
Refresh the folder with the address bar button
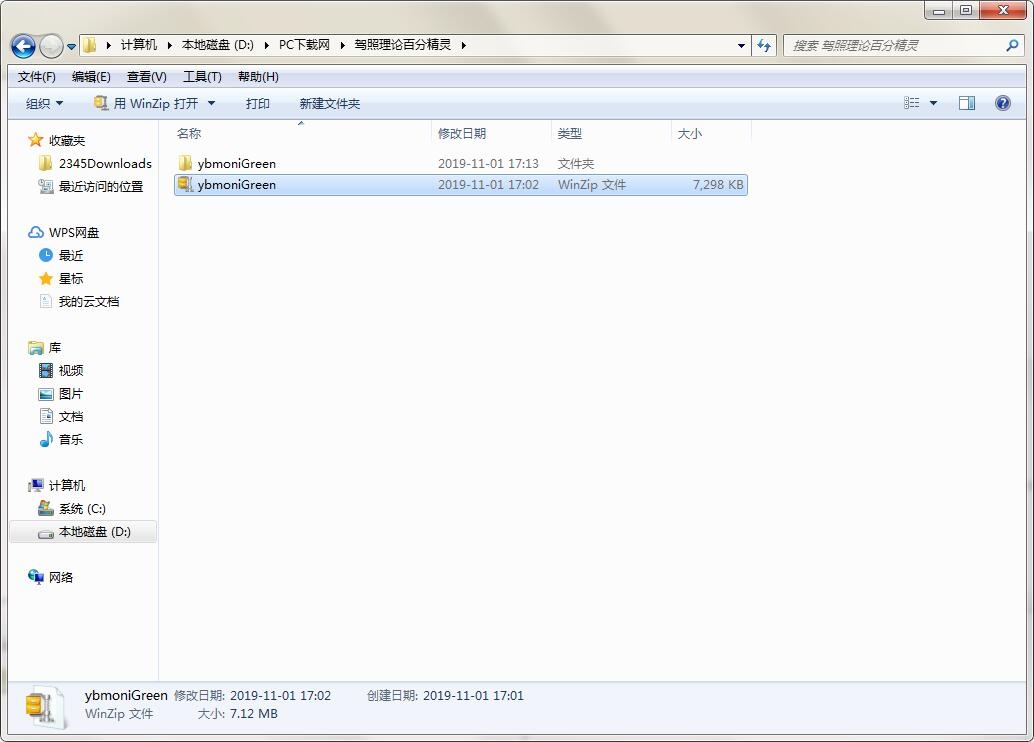tap(764, 46)
